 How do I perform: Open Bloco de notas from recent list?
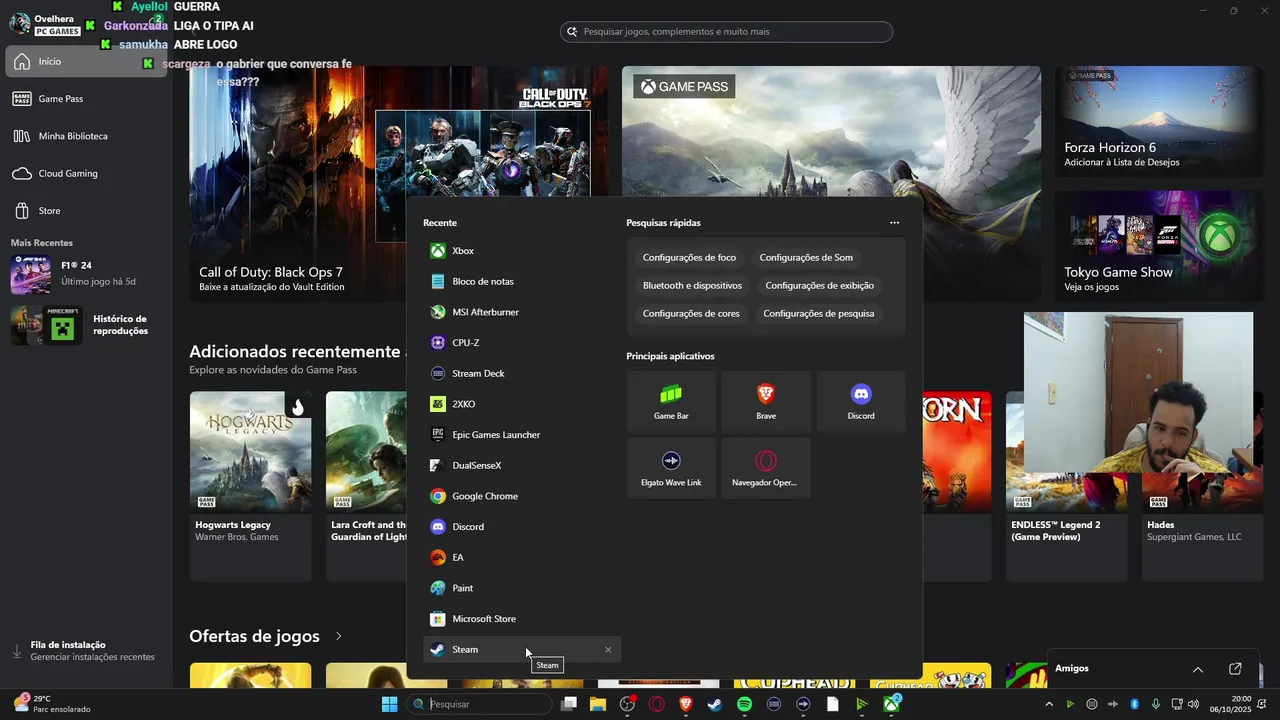click(x=522, y=282)
